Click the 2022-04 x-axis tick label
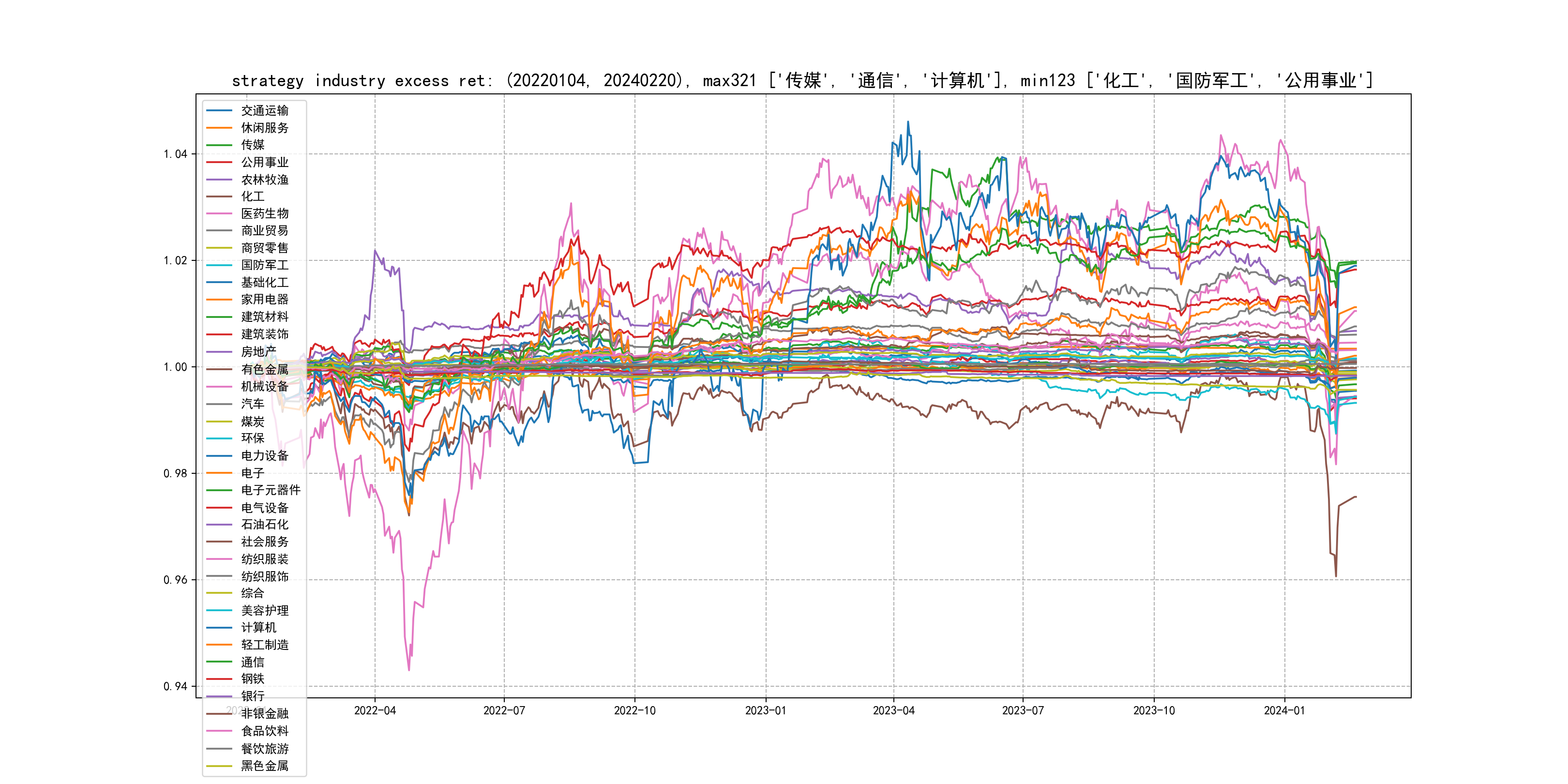This screenshot has height=784, width=1568. (x=375, y=711)
